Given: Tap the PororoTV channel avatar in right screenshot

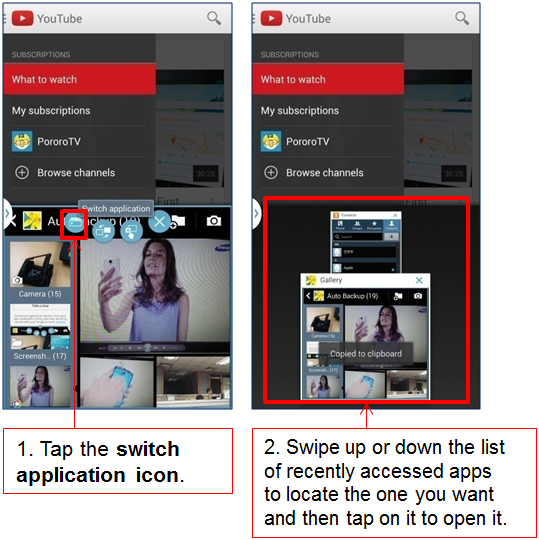Looking at the screenshot, I should tap(271, 141).
